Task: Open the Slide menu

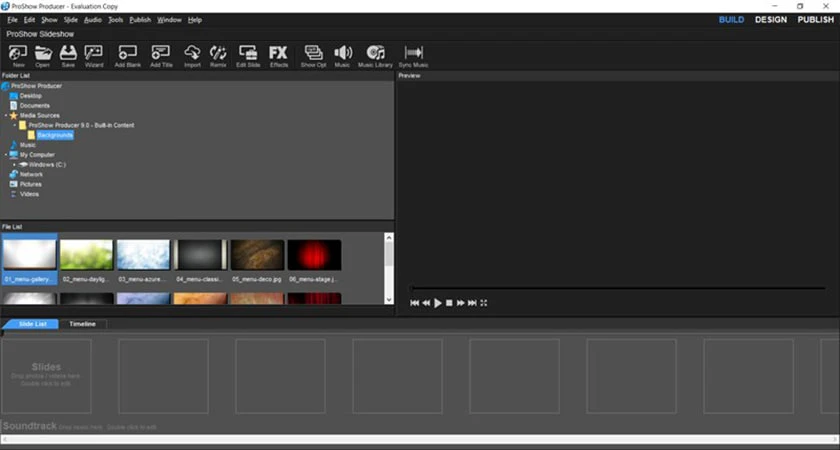Action: click(x=71, y=20)
